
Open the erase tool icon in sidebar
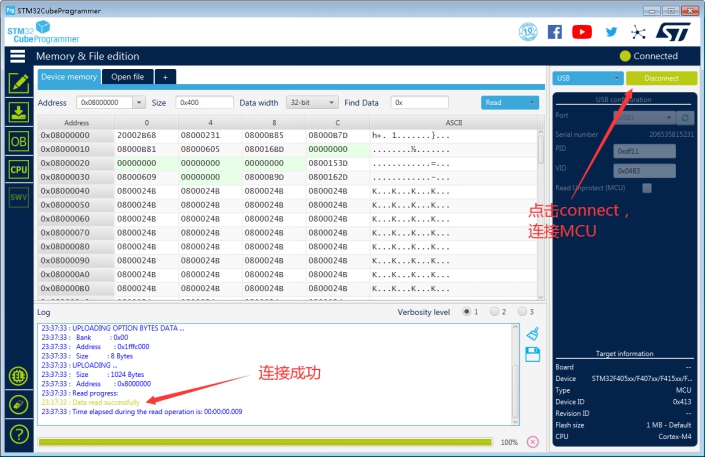(18, 404)
